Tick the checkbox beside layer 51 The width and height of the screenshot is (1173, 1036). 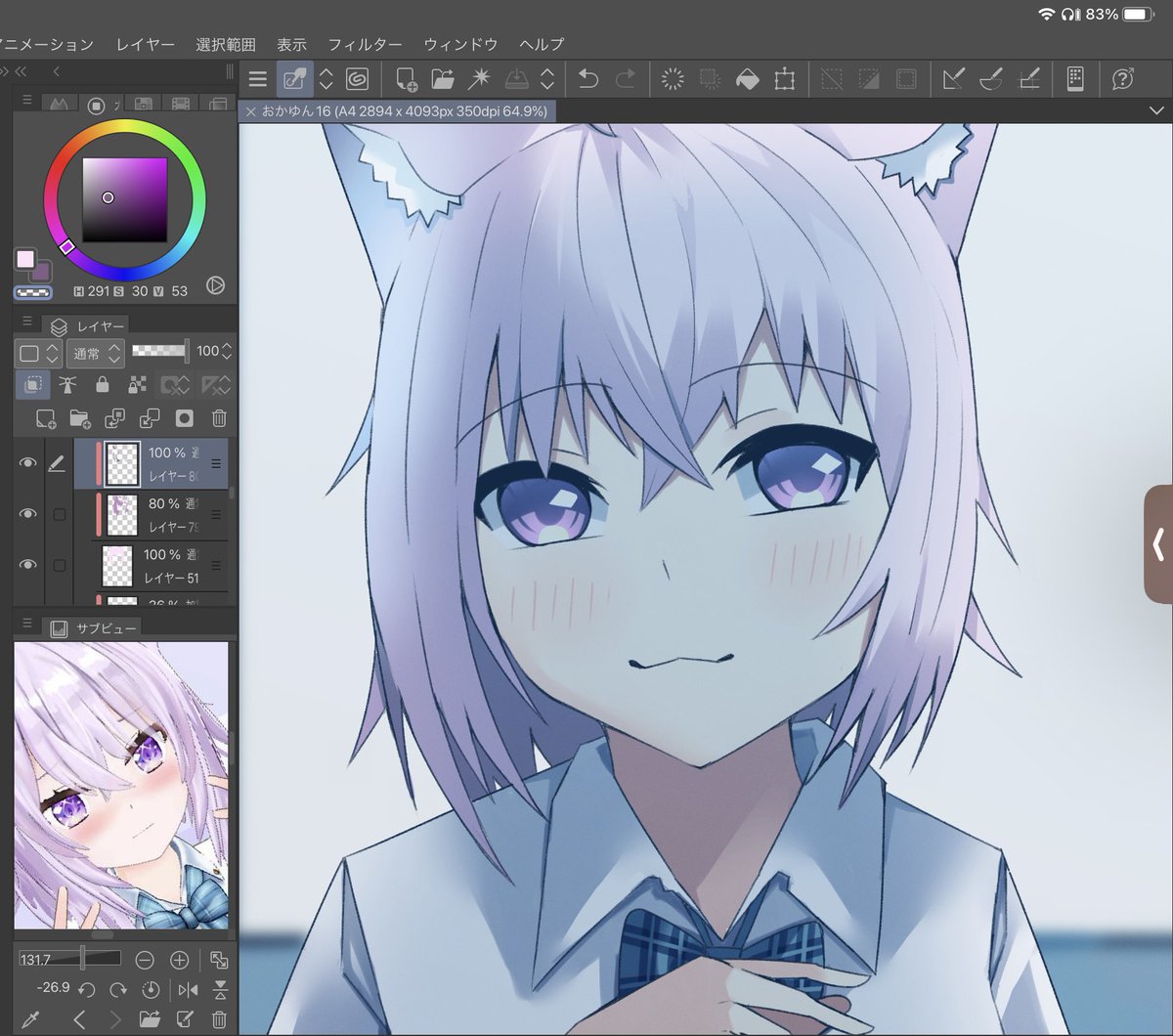[x=60, y=565]
